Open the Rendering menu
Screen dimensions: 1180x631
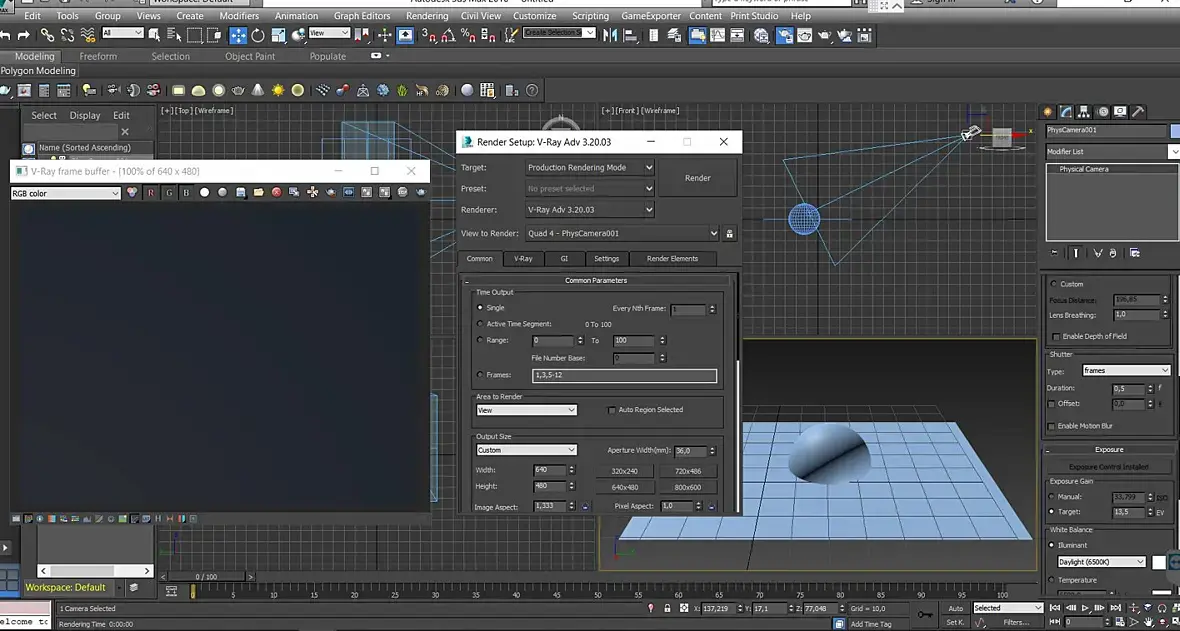click(x=427, y=16)
